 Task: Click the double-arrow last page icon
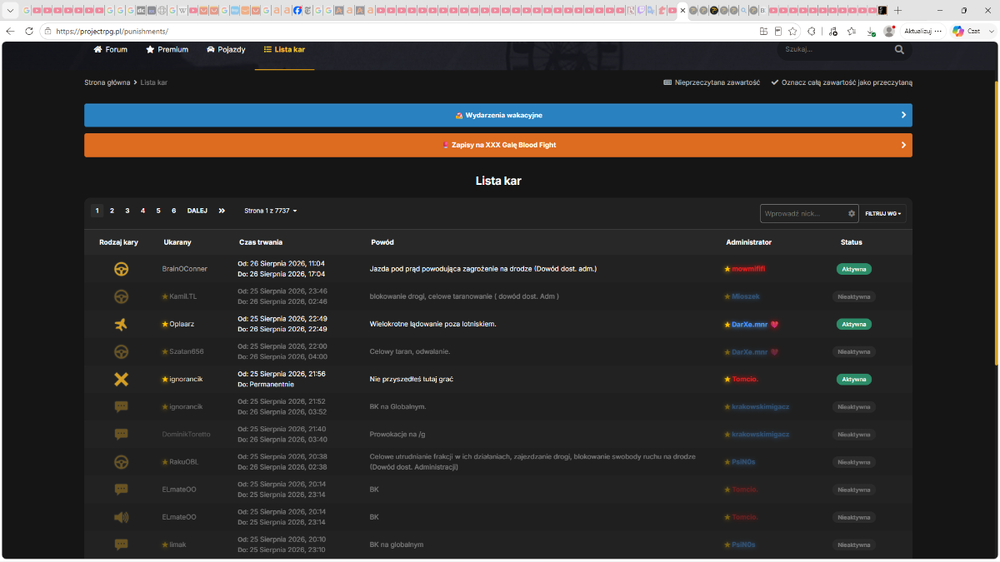pyautogui.click(x=222, y=211)
